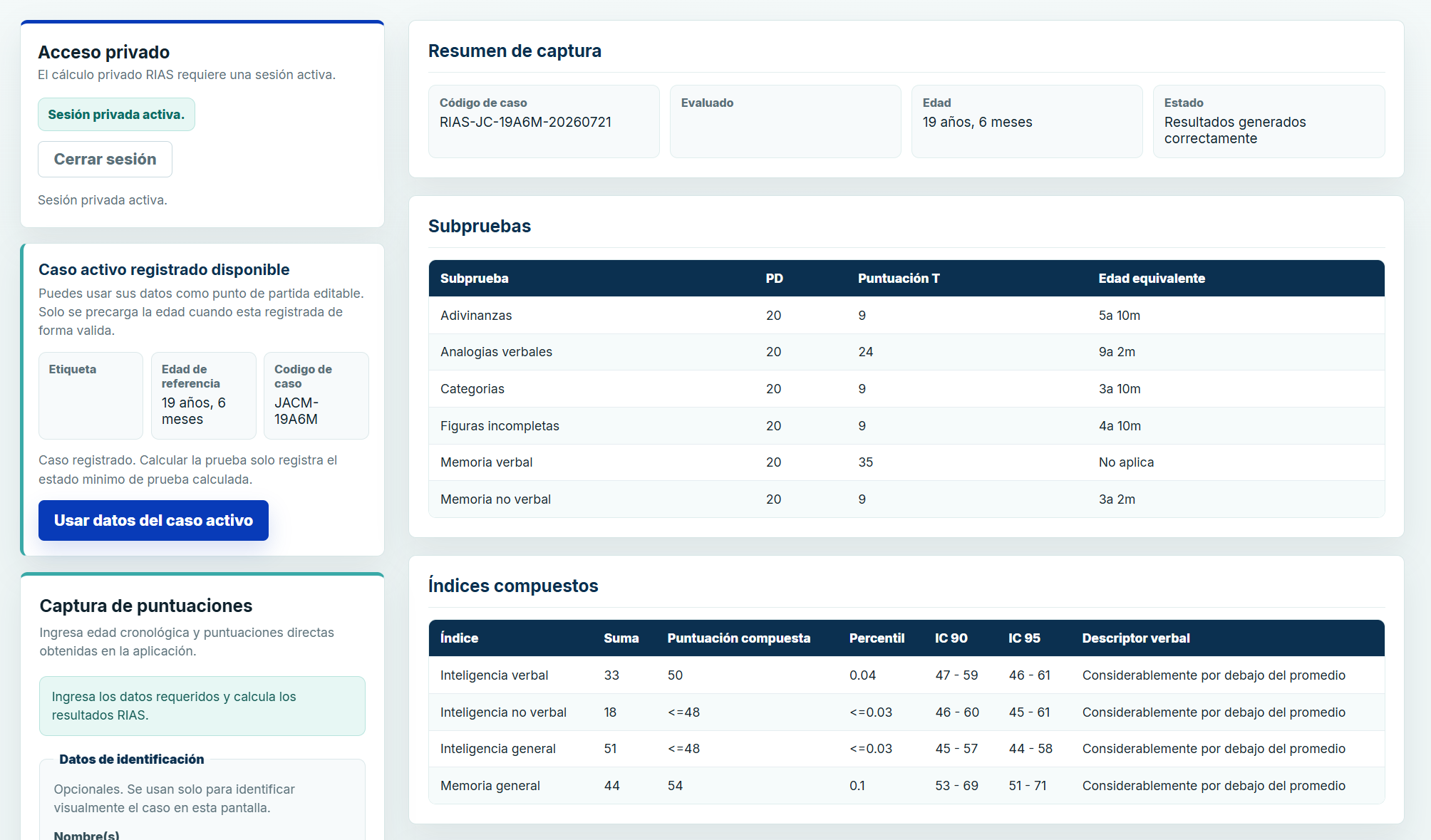Click the Puntuación T column header

tap(899, 279)
